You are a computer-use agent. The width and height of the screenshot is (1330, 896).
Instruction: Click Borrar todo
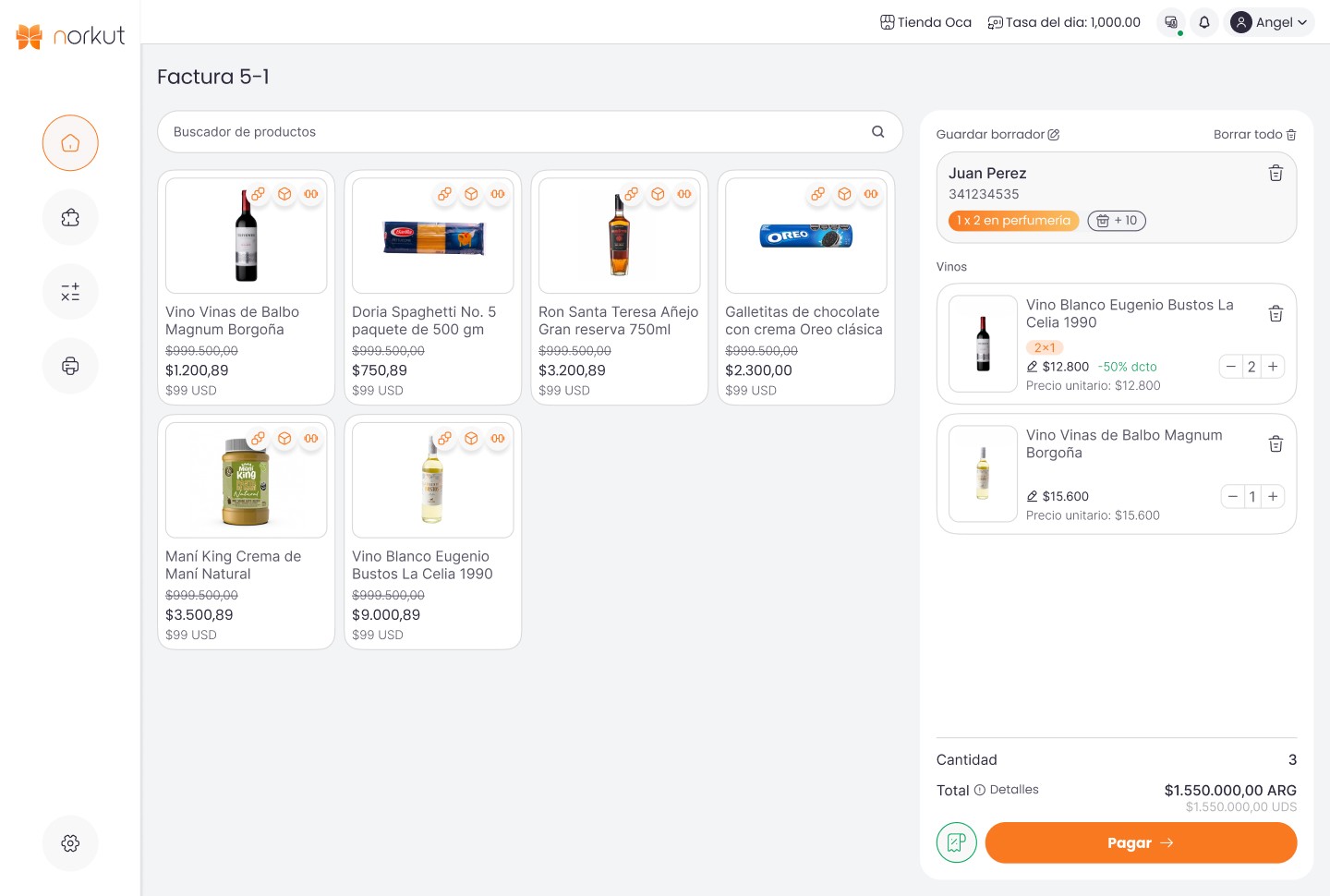tap(1255, 134)
